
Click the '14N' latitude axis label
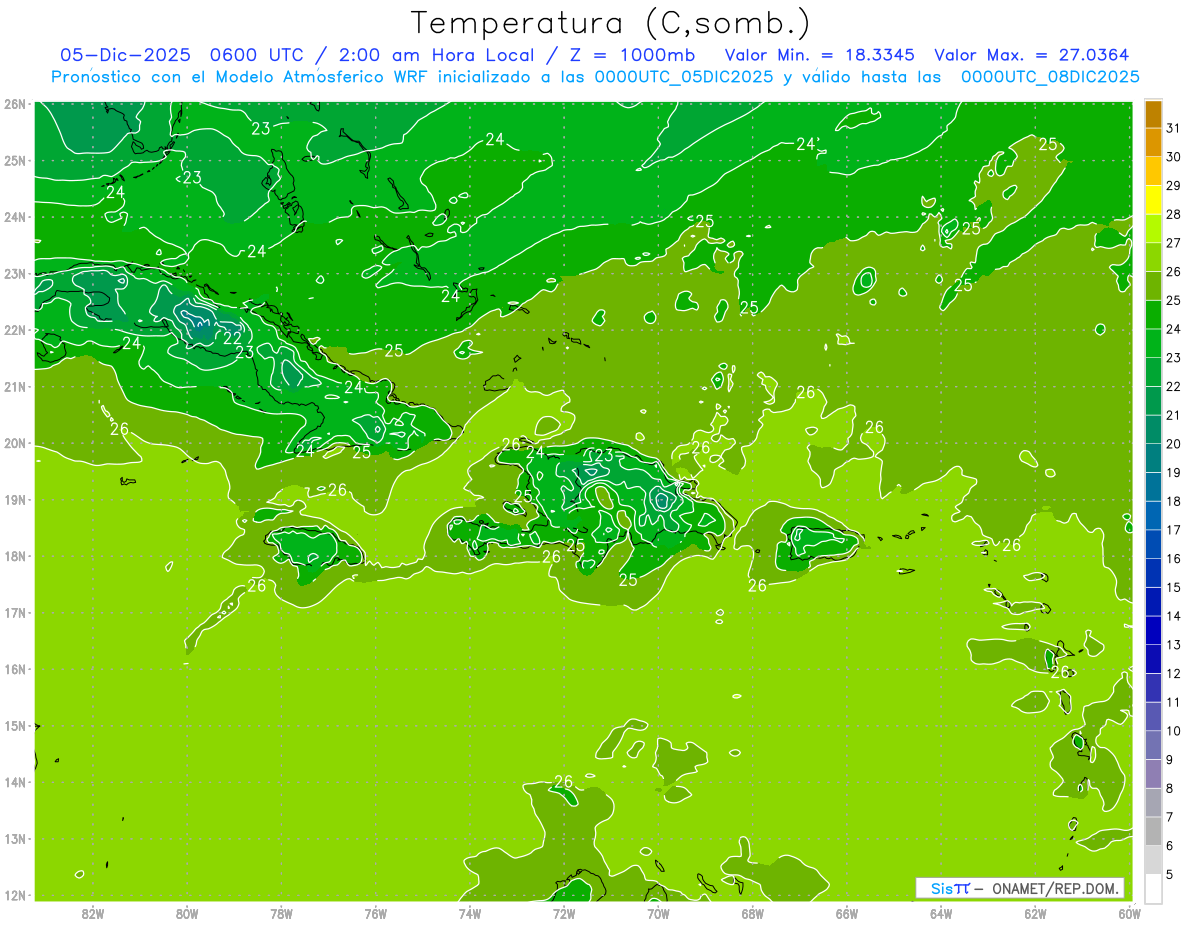(14, 782)
